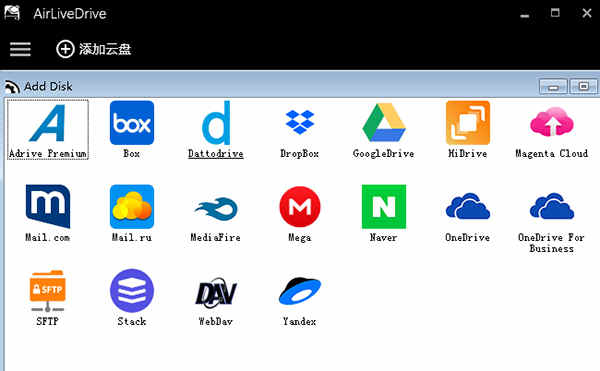Screen dimensions: 600x371
Task: Pick the HiDrive service icon
Action: coord(468,123)
